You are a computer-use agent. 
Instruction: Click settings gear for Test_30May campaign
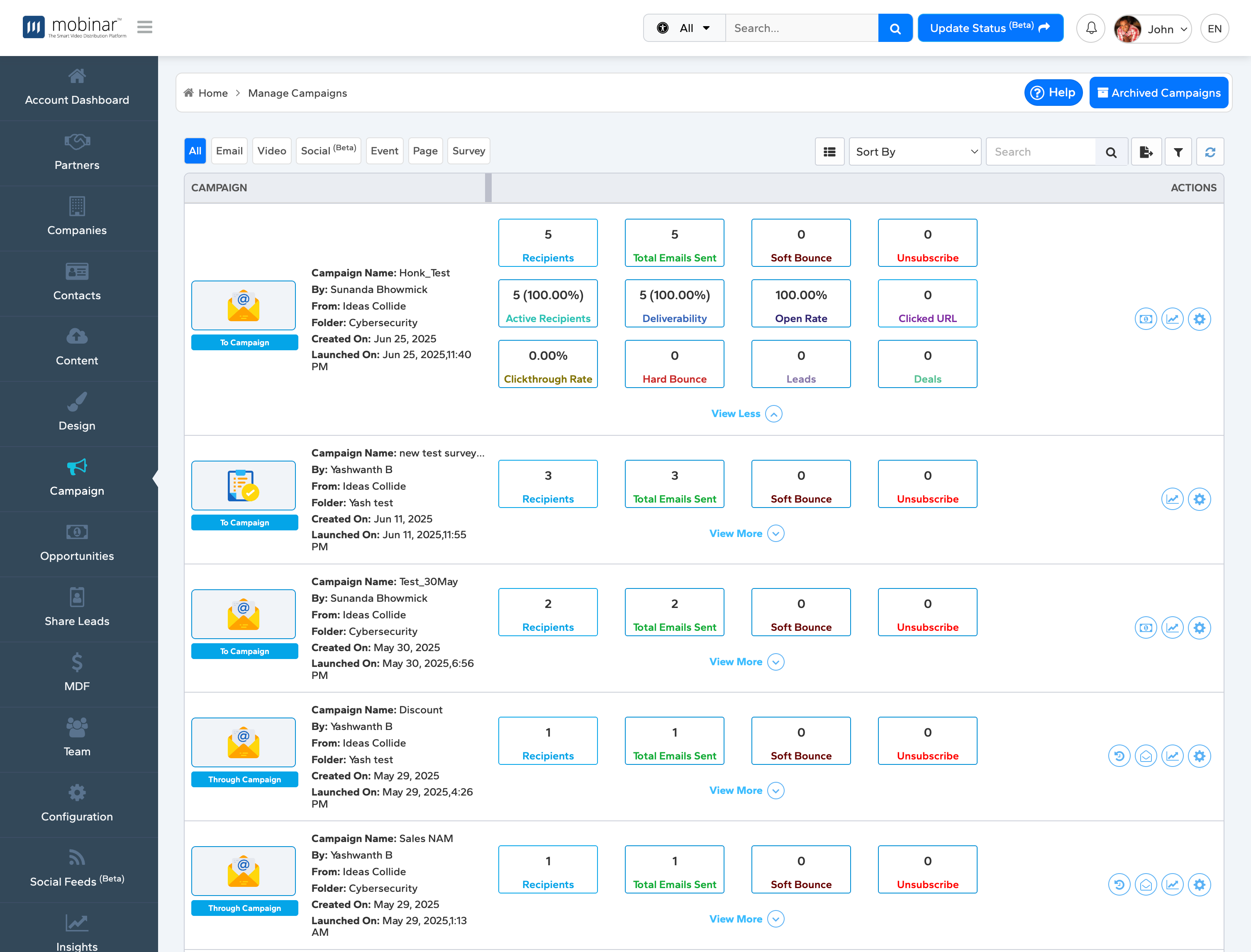click(x=1199, y=628)
